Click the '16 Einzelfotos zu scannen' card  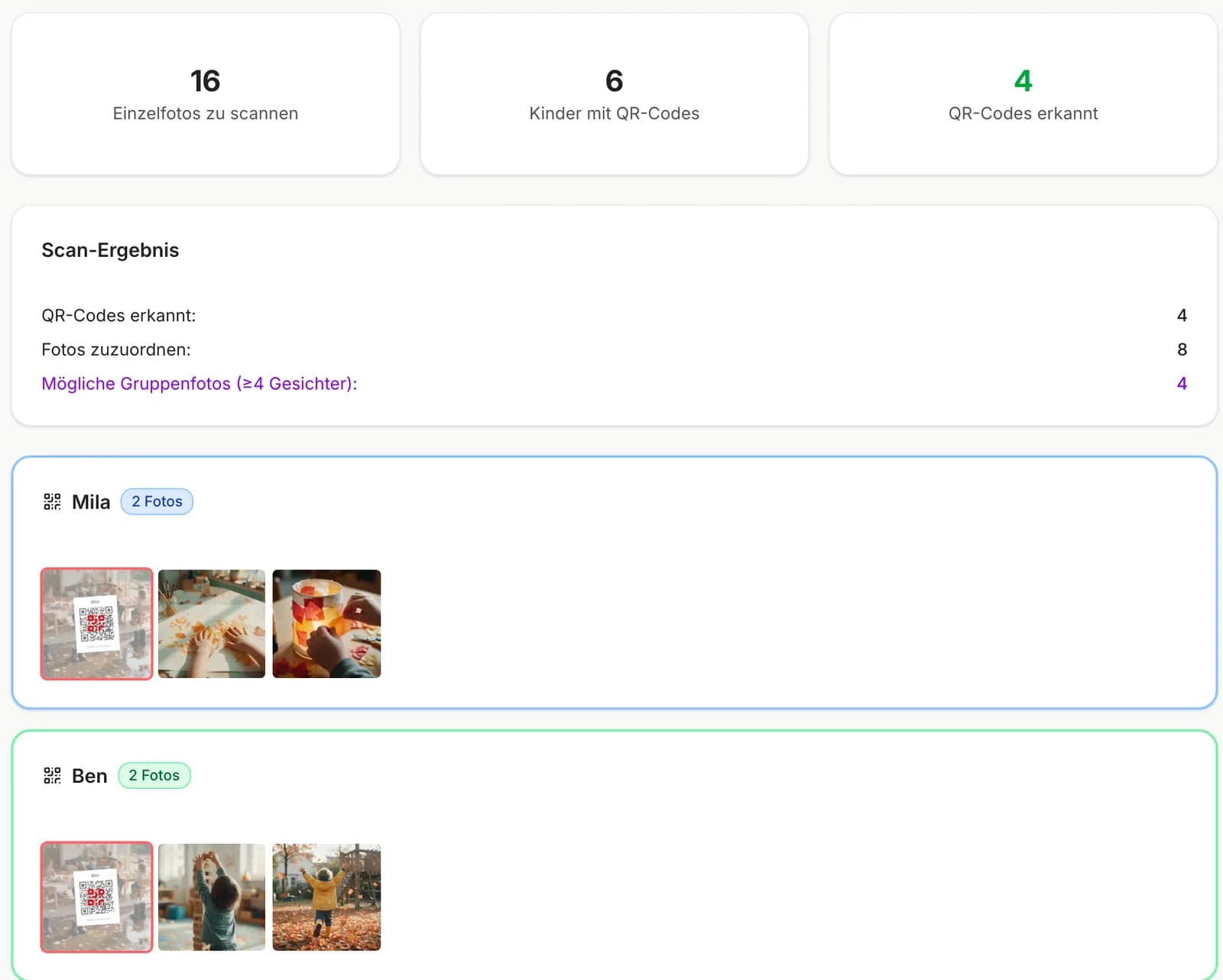(x=206, y=94)
